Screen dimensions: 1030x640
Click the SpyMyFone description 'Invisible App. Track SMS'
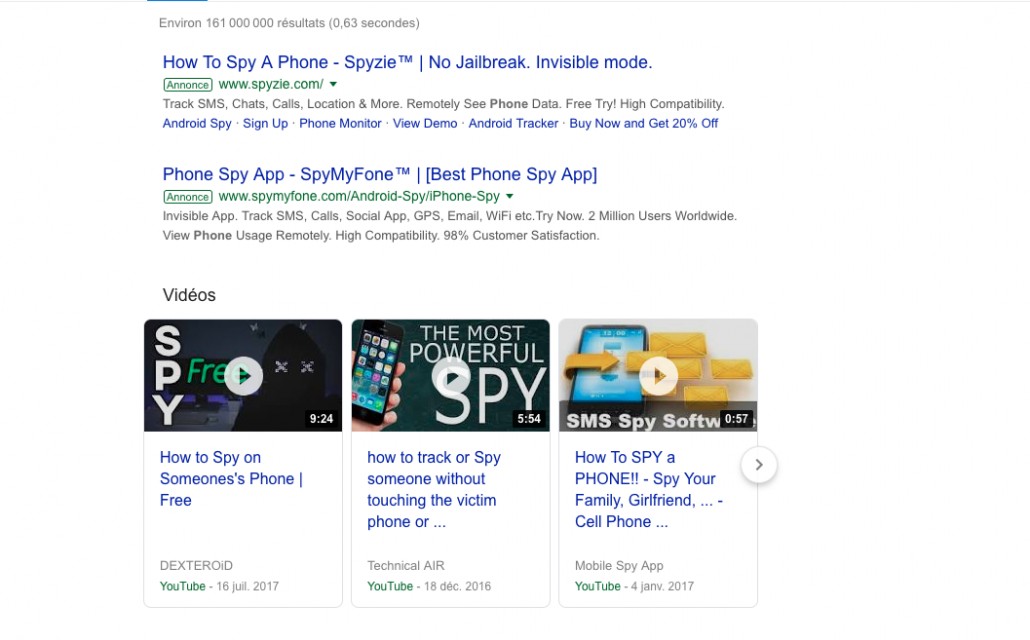click(450, 225)
